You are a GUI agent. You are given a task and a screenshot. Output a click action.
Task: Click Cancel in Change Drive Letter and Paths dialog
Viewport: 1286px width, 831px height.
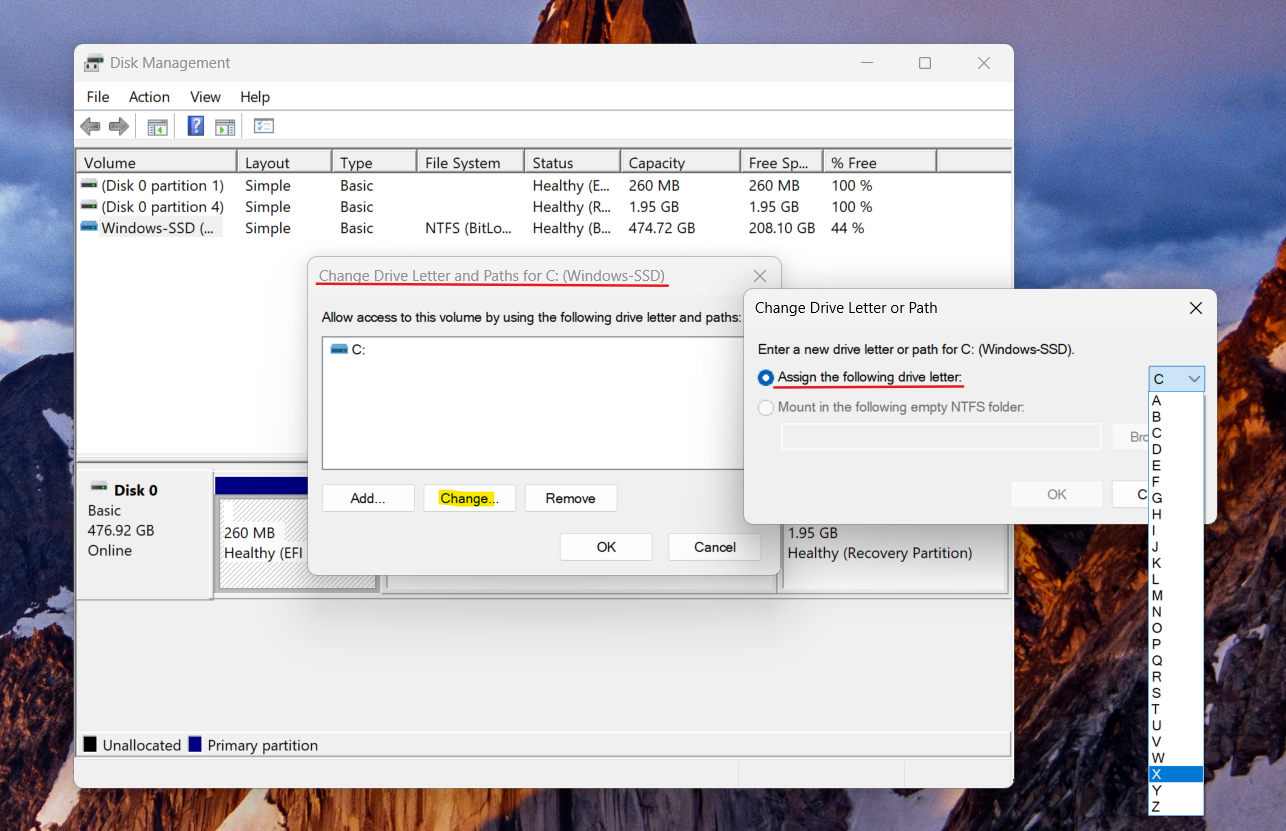pos(715,547)
